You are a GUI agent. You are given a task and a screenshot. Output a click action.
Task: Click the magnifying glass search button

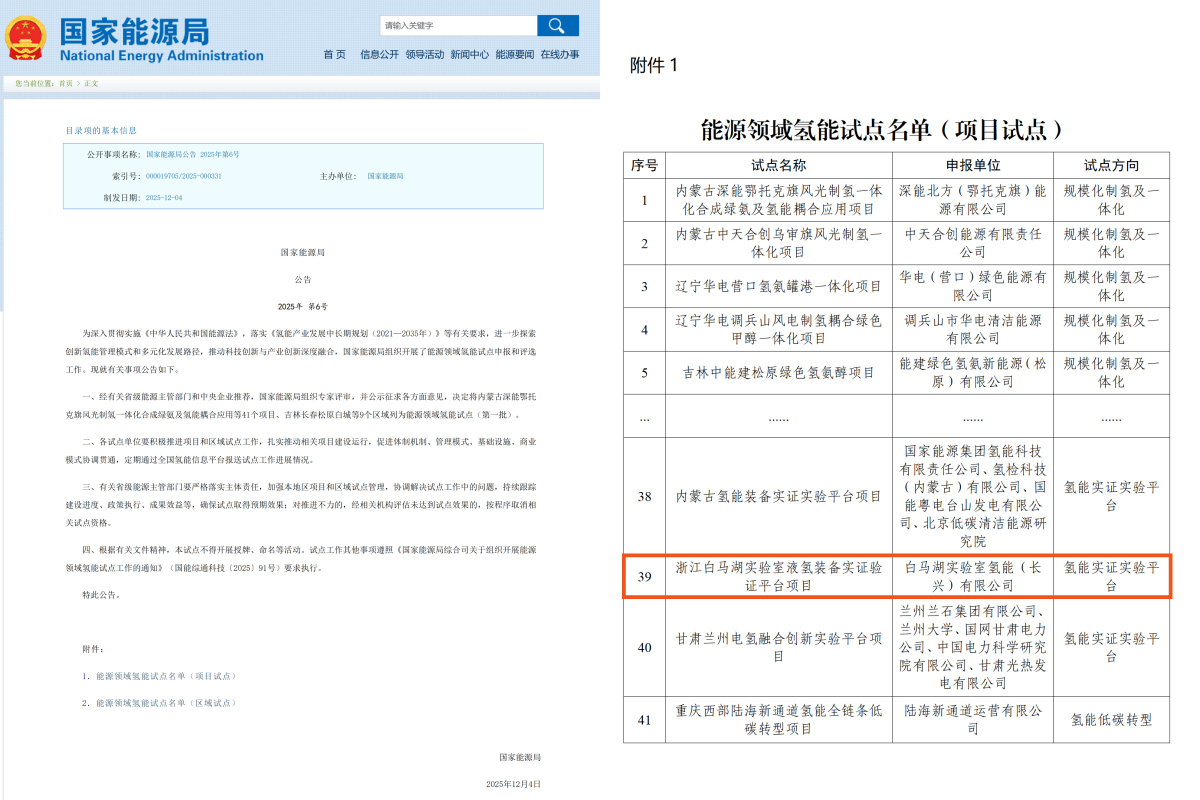(557, 25)
